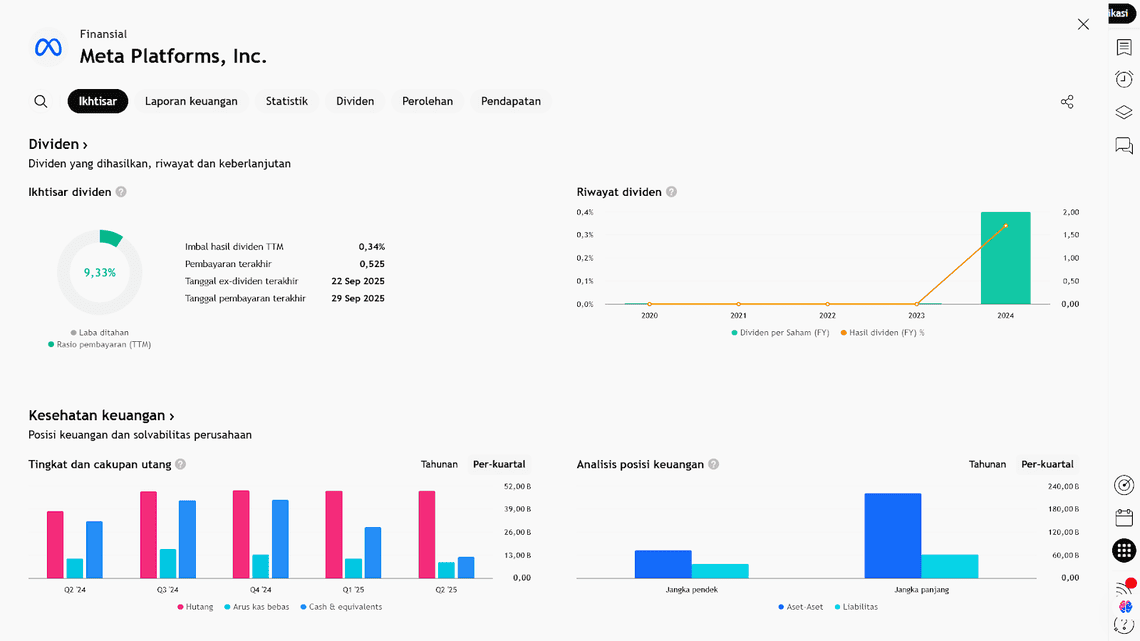Viewport: 1140px width, 641px height.
Task: Select Per-kuartal for debt chart
Action: pyautogui.click(x=499, y=464)
